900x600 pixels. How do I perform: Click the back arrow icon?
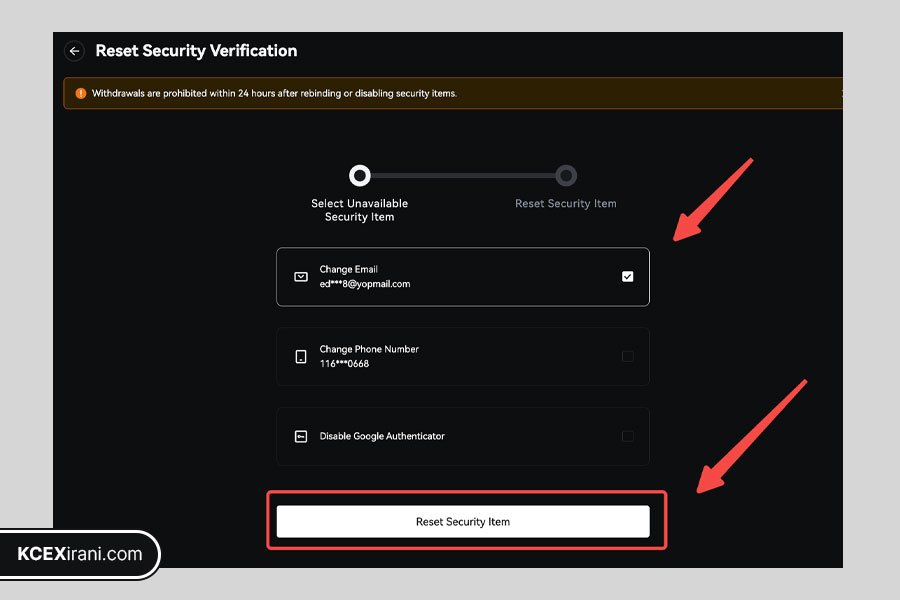74,51
